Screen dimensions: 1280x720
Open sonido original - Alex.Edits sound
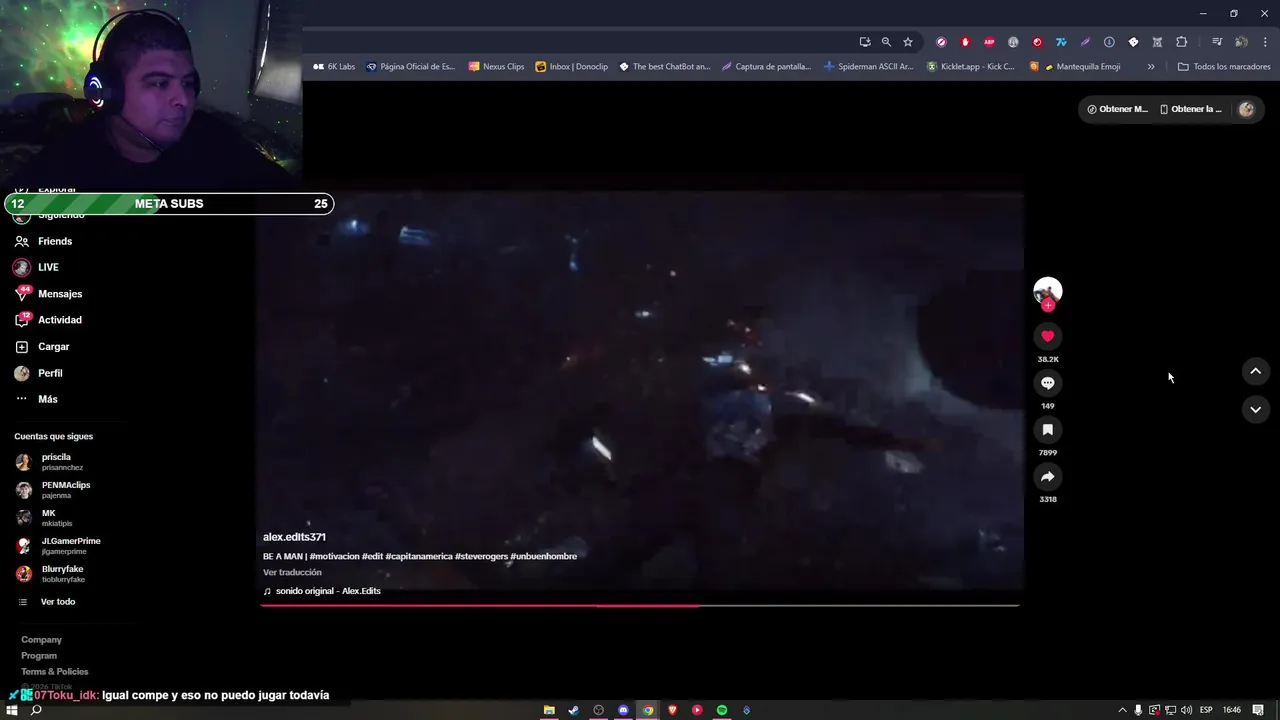(328, 591)
